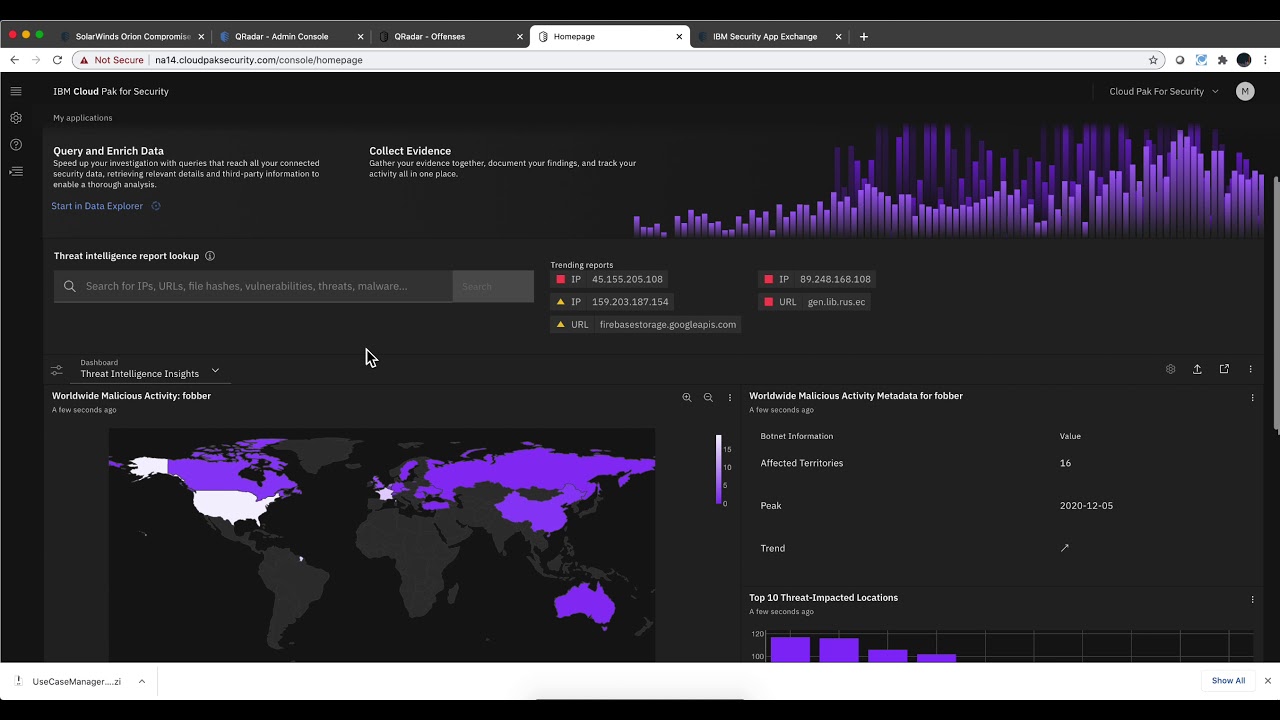
Task: Open trending report IP 159.203.187.154
Action: pyautogui.click(x=613, y=301)
